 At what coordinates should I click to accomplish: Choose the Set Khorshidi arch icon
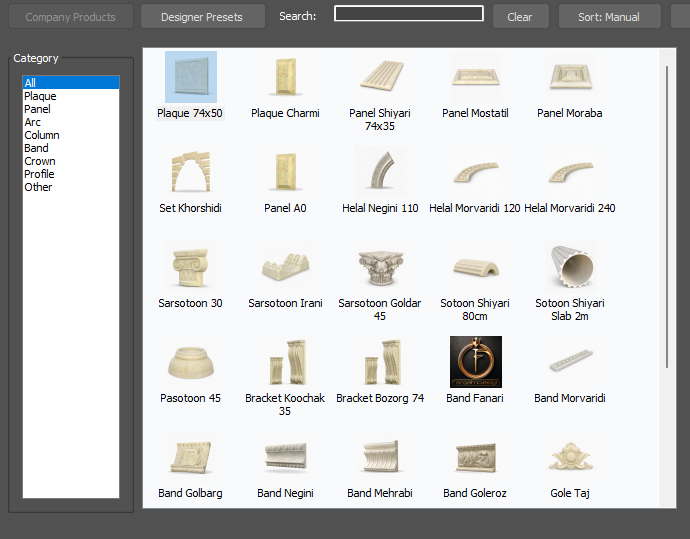191,172
